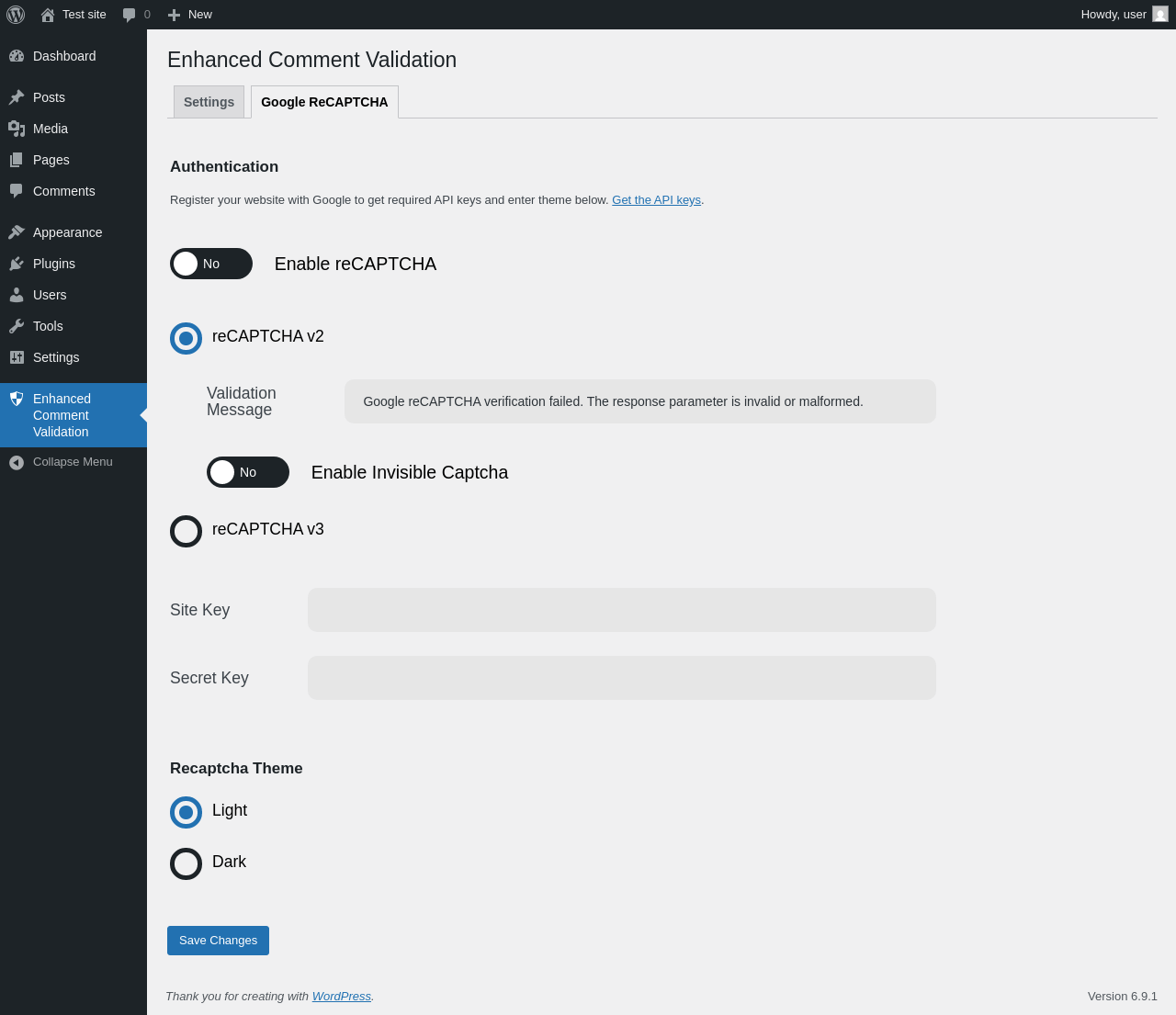Open the New content menu
The height and width of the screenshot is (1015, 1176).
pos(190,15)
